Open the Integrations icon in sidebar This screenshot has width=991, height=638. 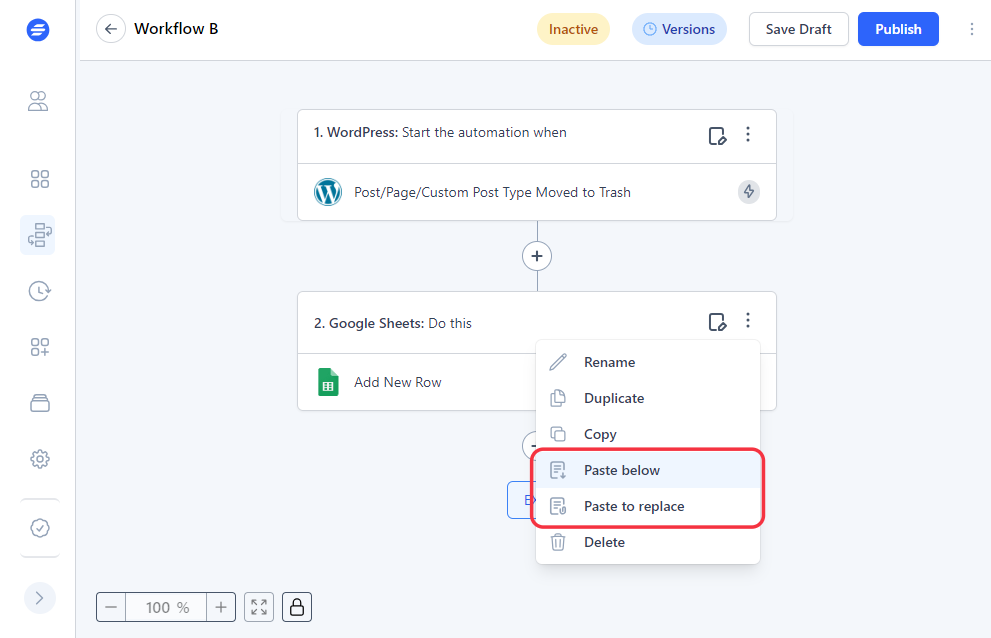pyautogui.click(x=40, y=347)
